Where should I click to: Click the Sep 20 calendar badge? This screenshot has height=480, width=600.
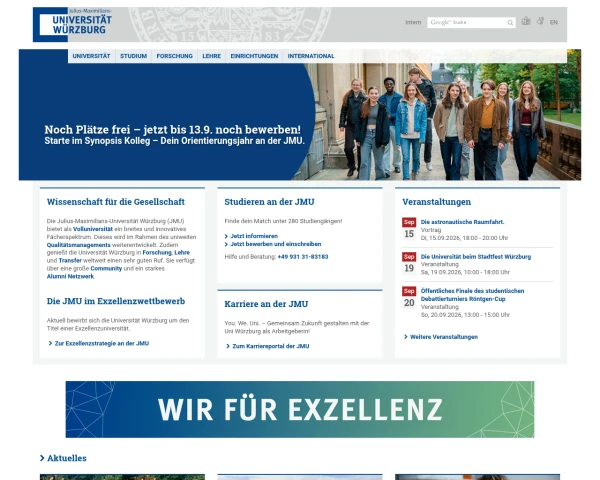pyautogui.click(x=409, y=297)
